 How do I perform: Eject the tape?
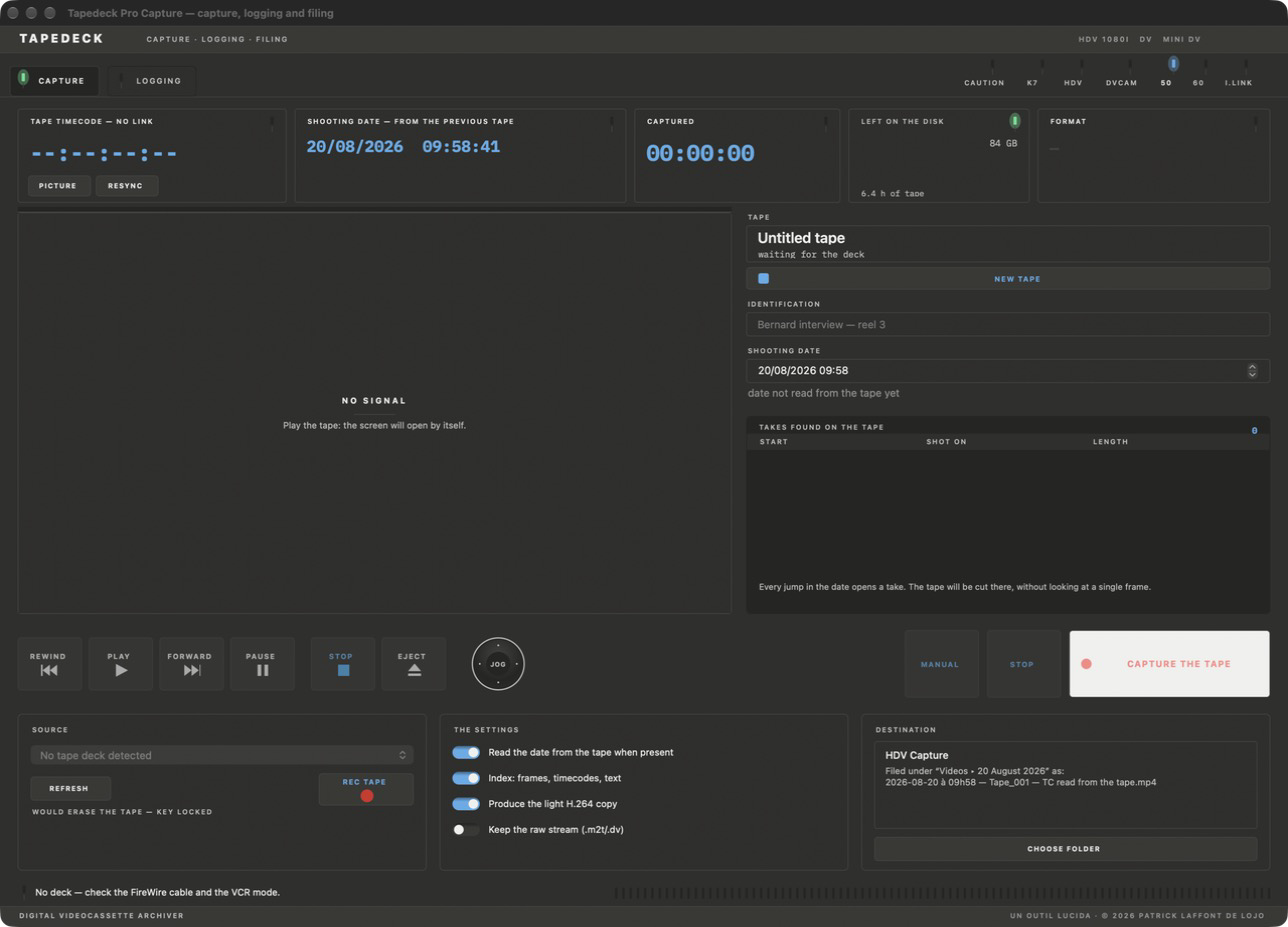(x=413, y=664)
